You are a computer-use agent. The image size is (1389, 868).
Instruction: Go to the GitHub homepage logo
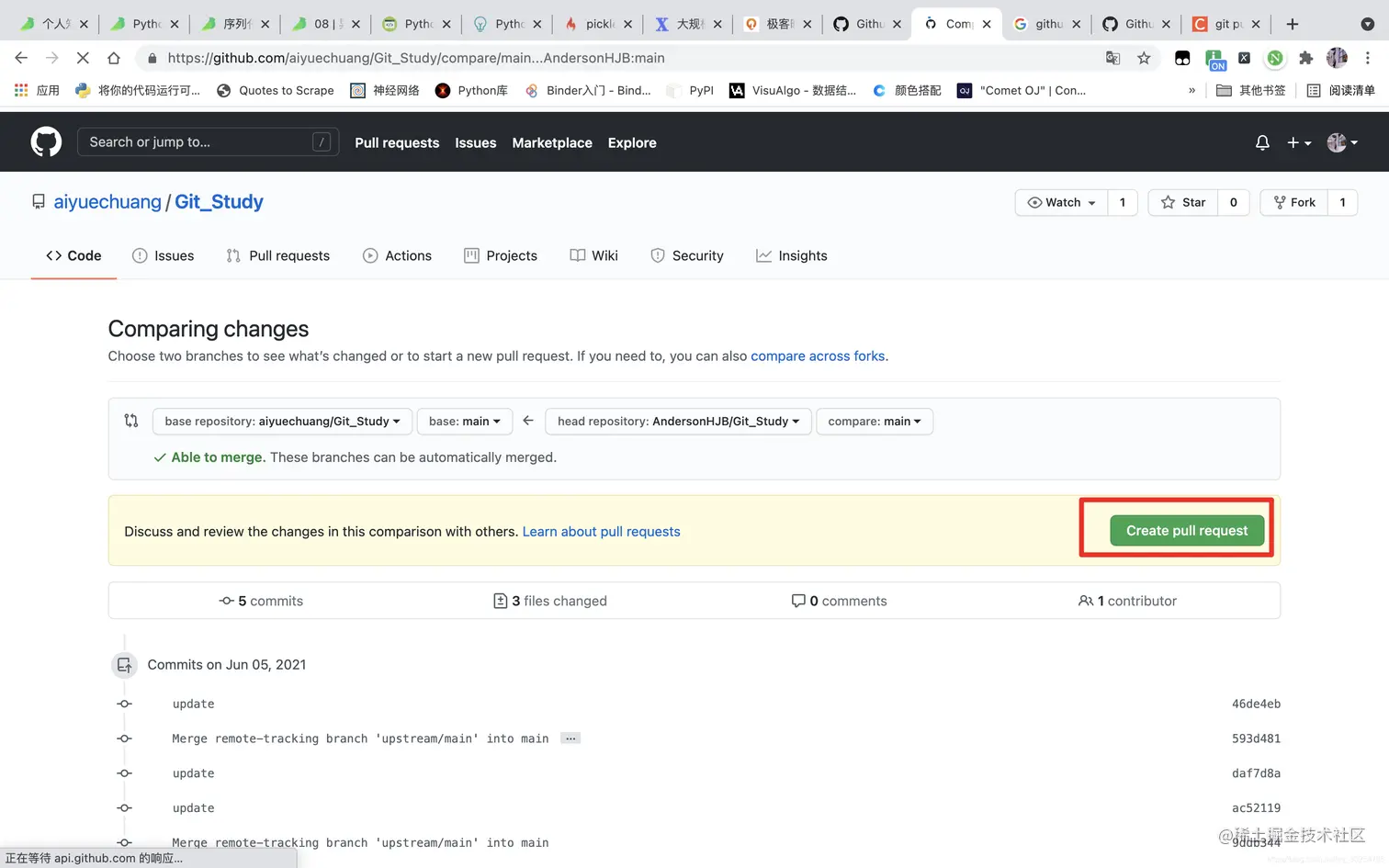pyautogui.click(x=46, y=142)
